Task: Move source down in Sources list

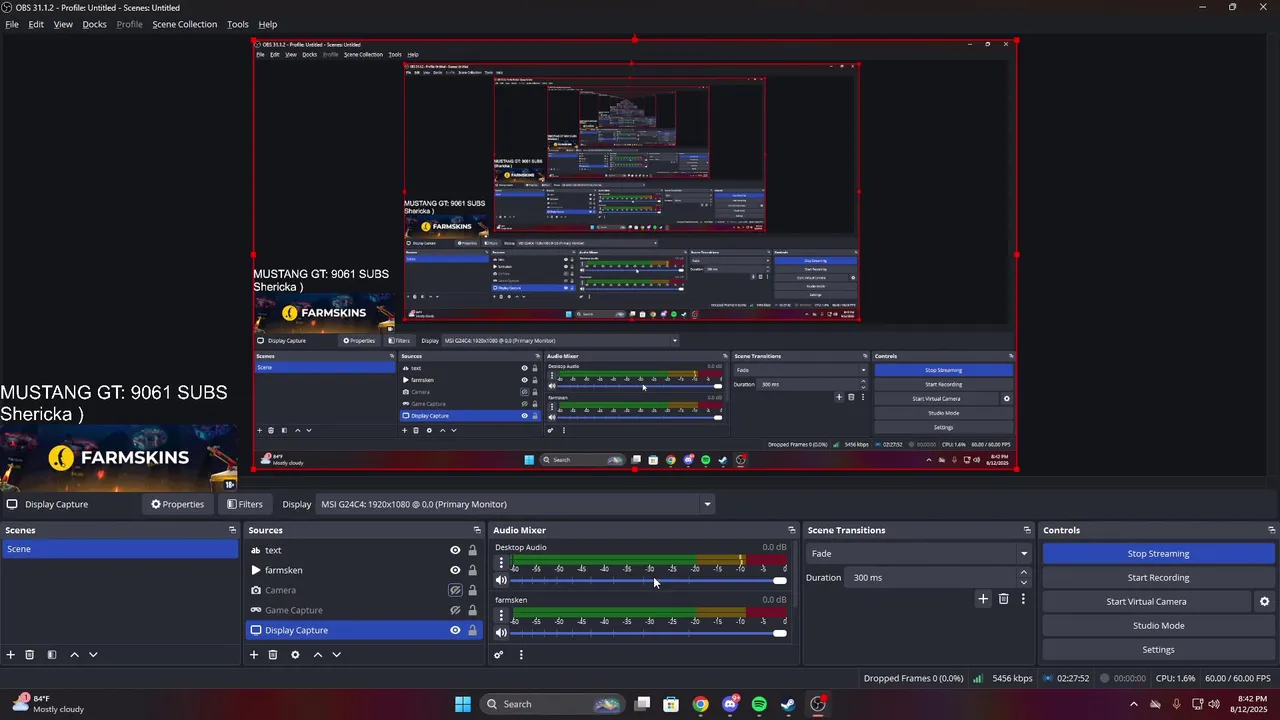Action: coord(336,655)
